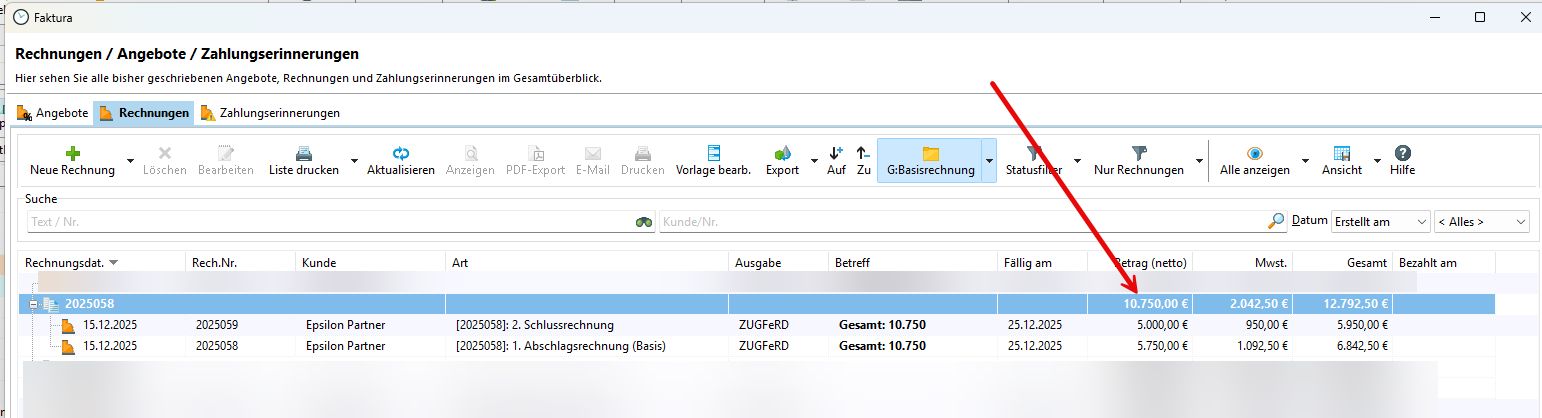Image resolution: width=1542 pixels, height=418 pixels.
Task: Click Liste drucken printer icon
Action: 304,154
